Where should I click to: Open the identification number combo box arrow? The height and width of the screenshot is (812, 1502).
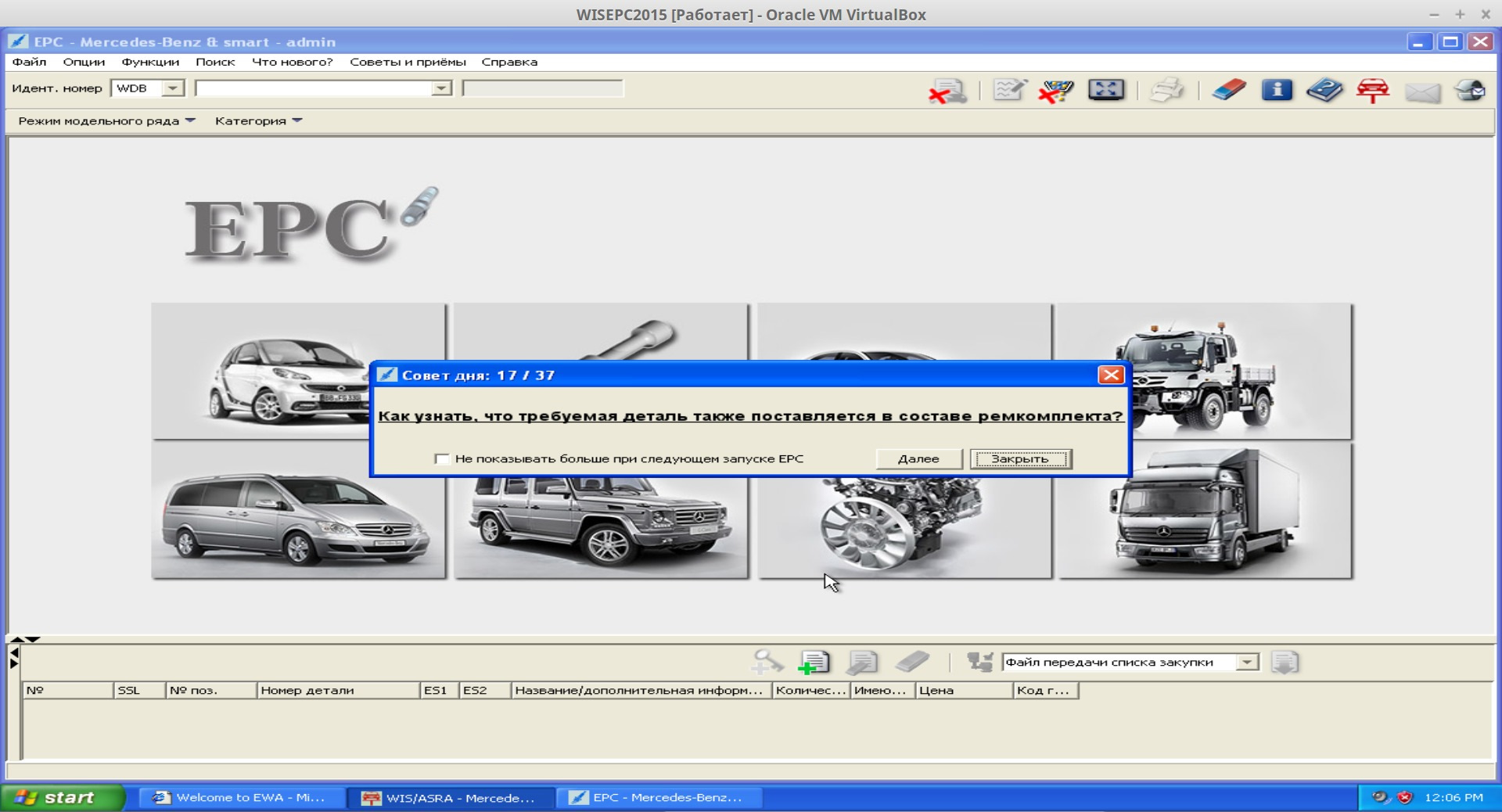point(442,88)
